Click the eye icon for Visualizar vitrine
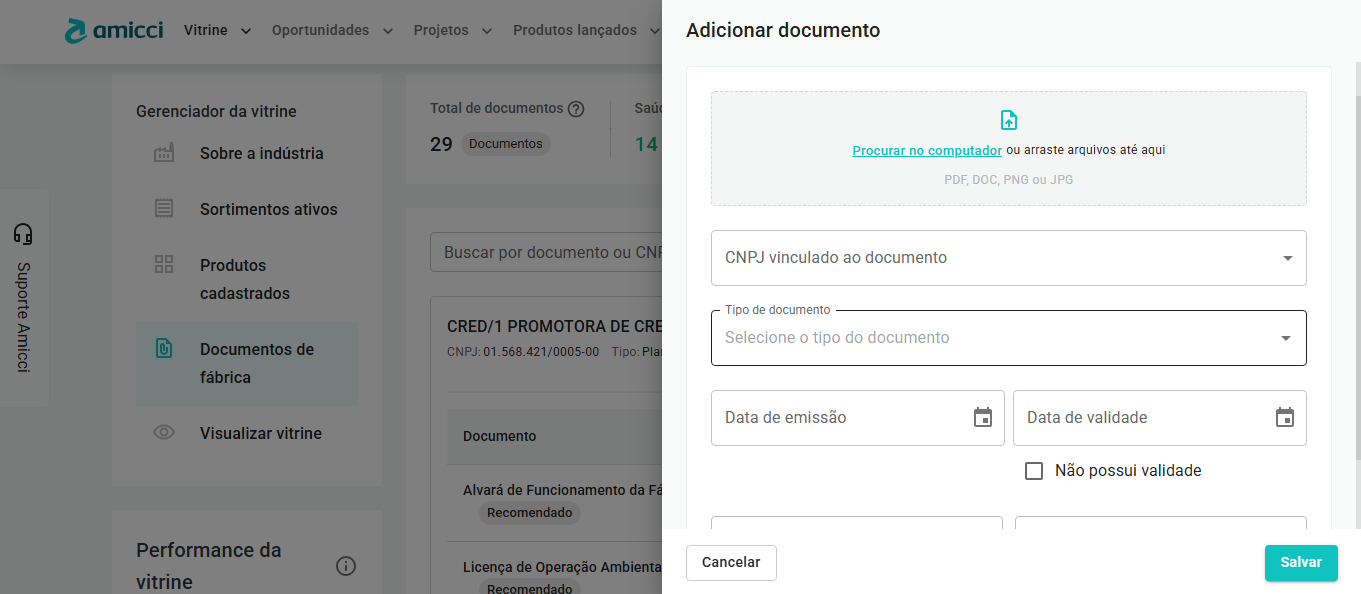Viewport: 1361px width, 594px height. [x=164, y=433]
